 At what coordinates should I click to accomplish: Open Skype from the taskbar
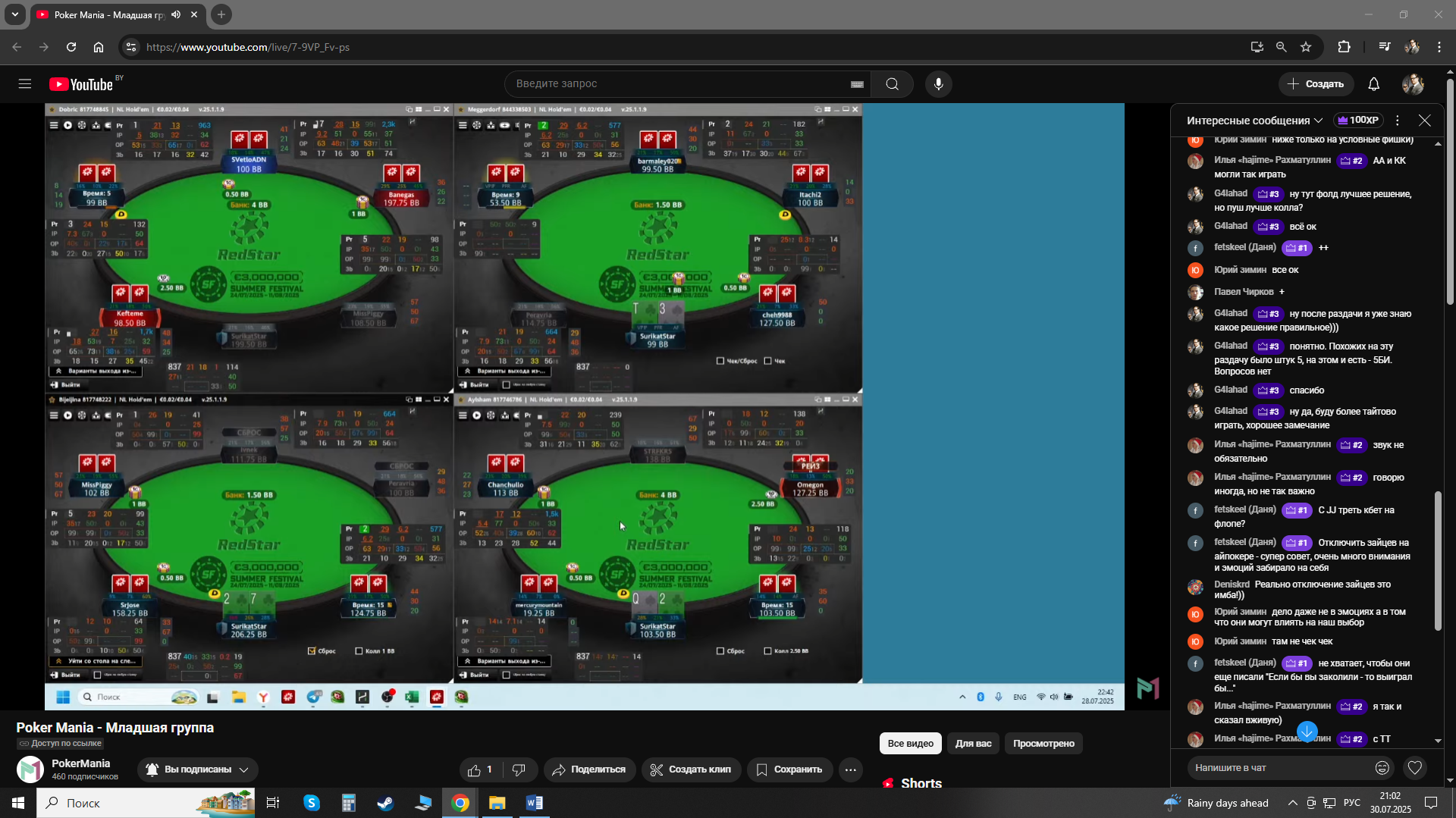tap(312, 803)
